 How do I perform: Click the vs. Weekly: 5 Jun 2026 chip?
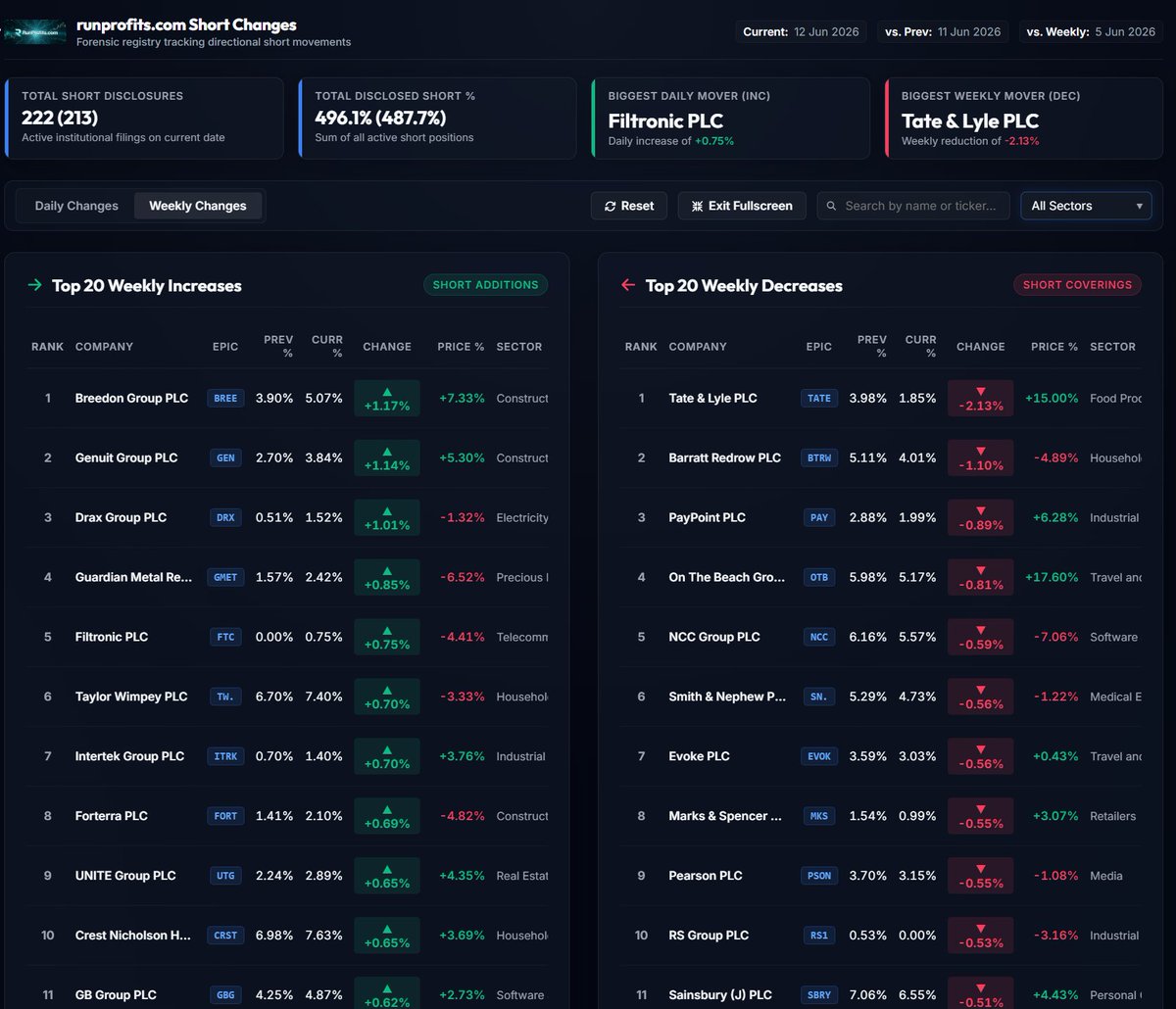(1091, 31)
